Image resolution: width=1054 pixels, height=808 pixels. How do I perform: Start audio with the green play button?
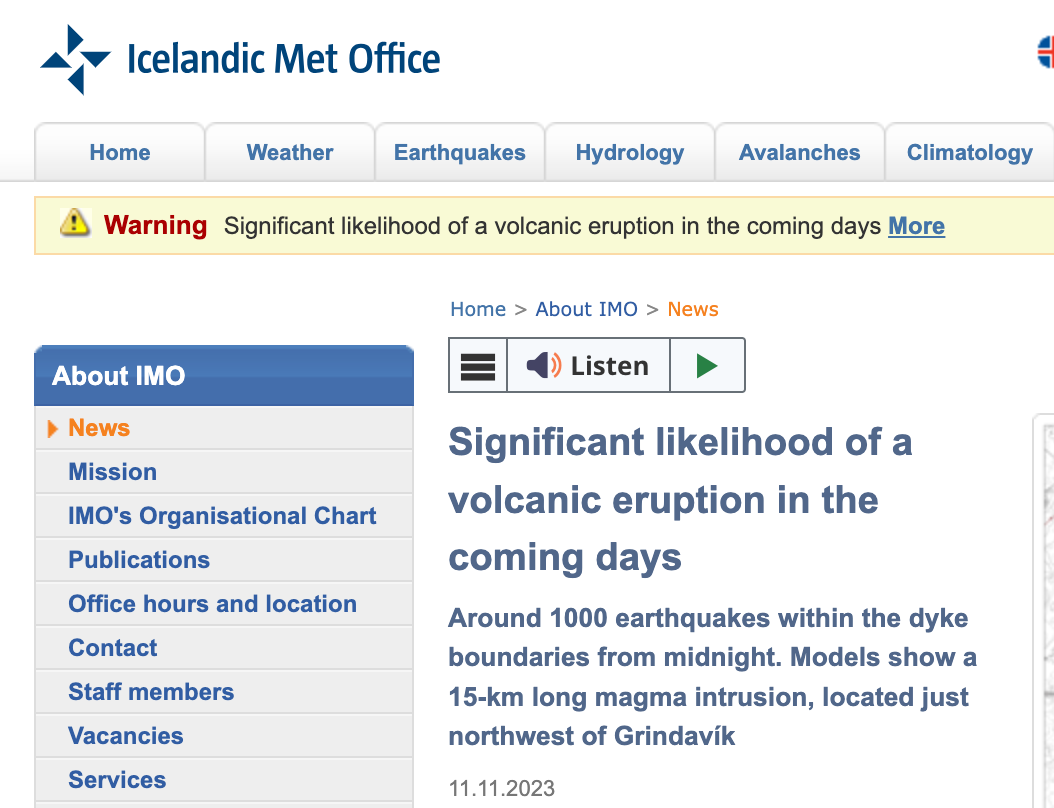707,366
